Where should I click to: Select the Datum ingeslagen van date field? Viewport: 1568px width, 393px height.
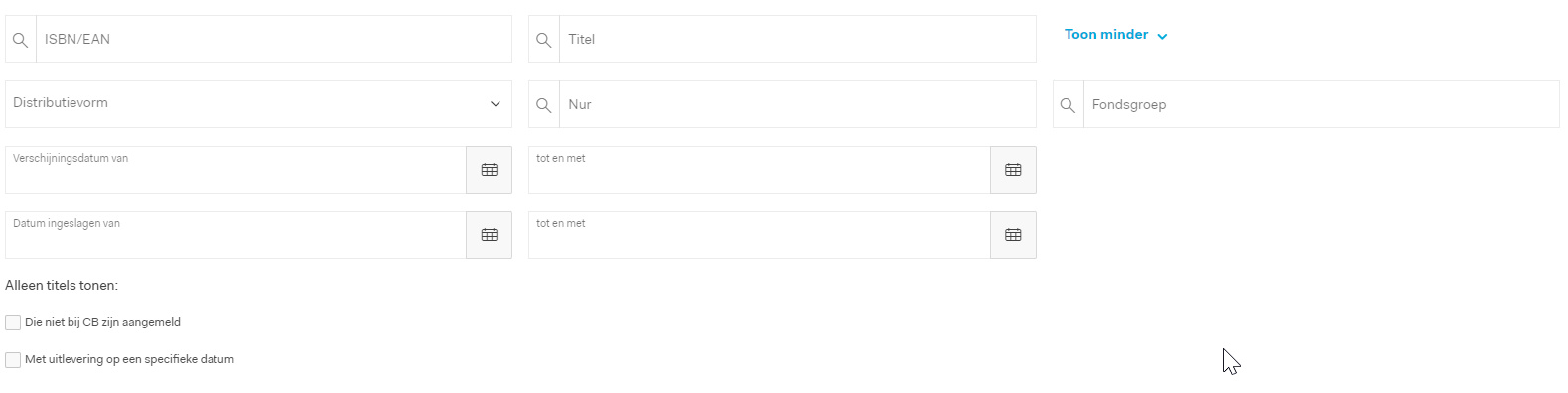coord(235,235)
